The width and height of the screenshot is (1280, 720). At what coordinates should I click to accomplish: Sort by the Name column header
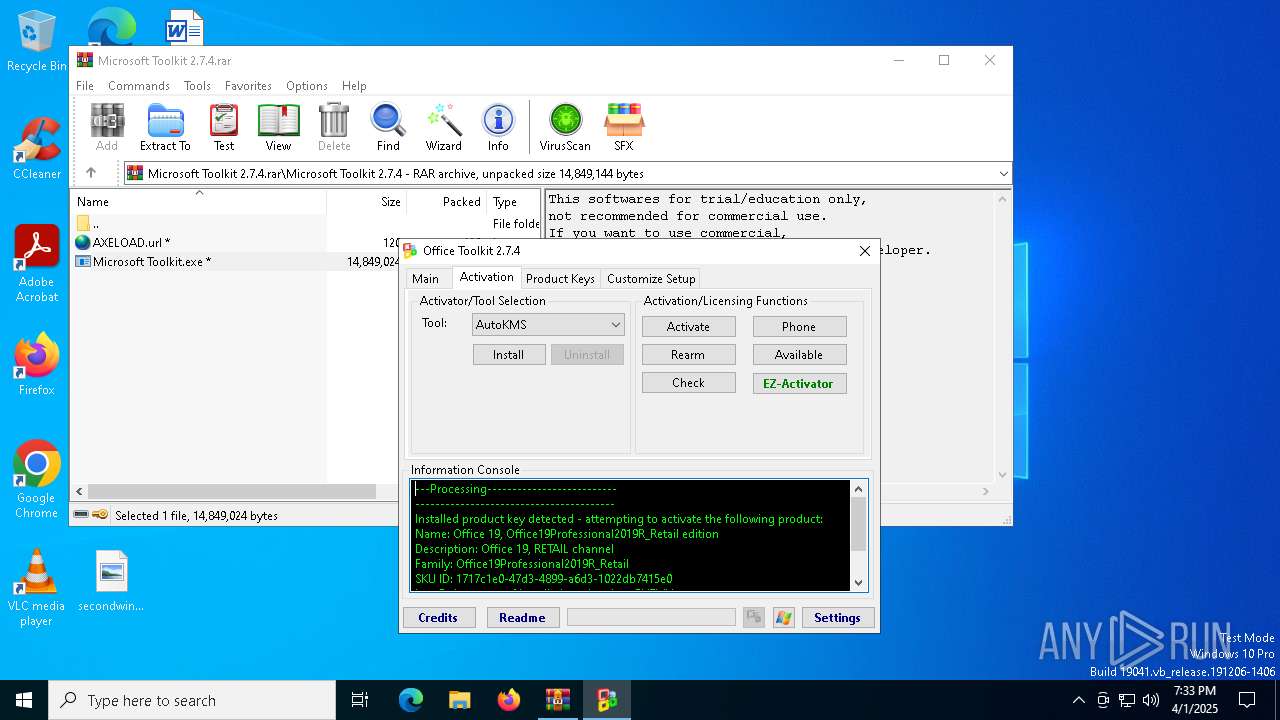click(199, 202)
